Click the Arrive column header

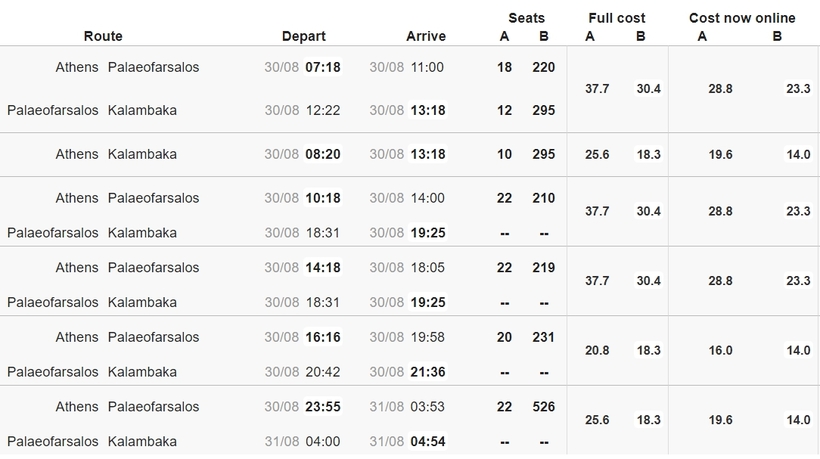pyautogui.click(x=426, y=36)
